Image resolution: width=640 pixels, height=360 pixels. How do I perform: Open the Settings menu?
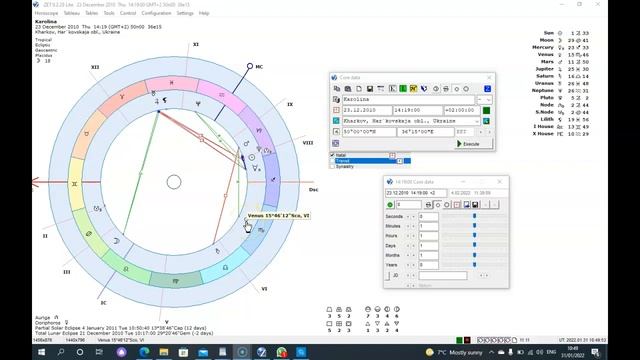point(185,13)
